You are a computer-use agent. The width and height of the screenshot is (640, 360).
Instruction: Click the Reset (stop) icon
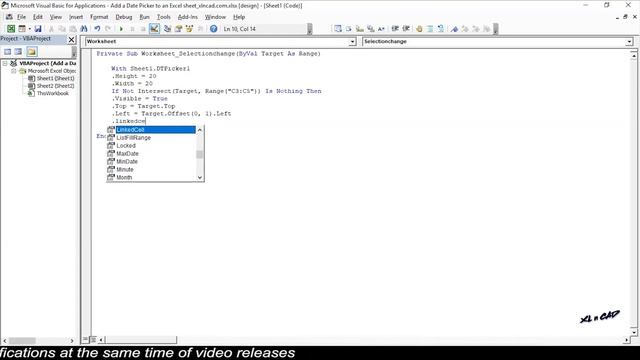[x=143, y=29]
